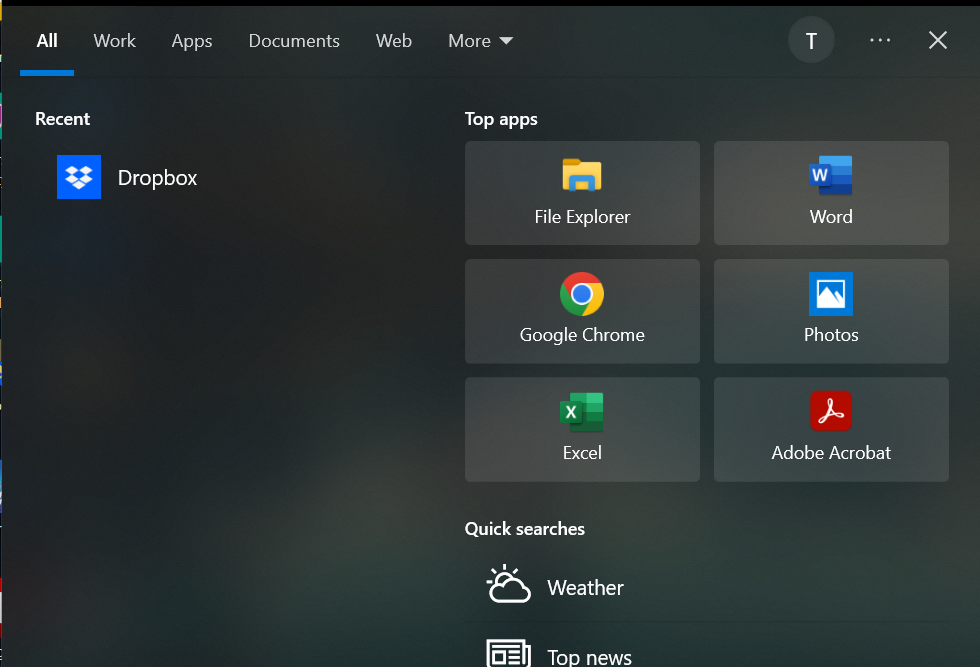Open the Adobe Acrobat tile
The width and height of the screenshot is (980, 667).
pos(831,429)
